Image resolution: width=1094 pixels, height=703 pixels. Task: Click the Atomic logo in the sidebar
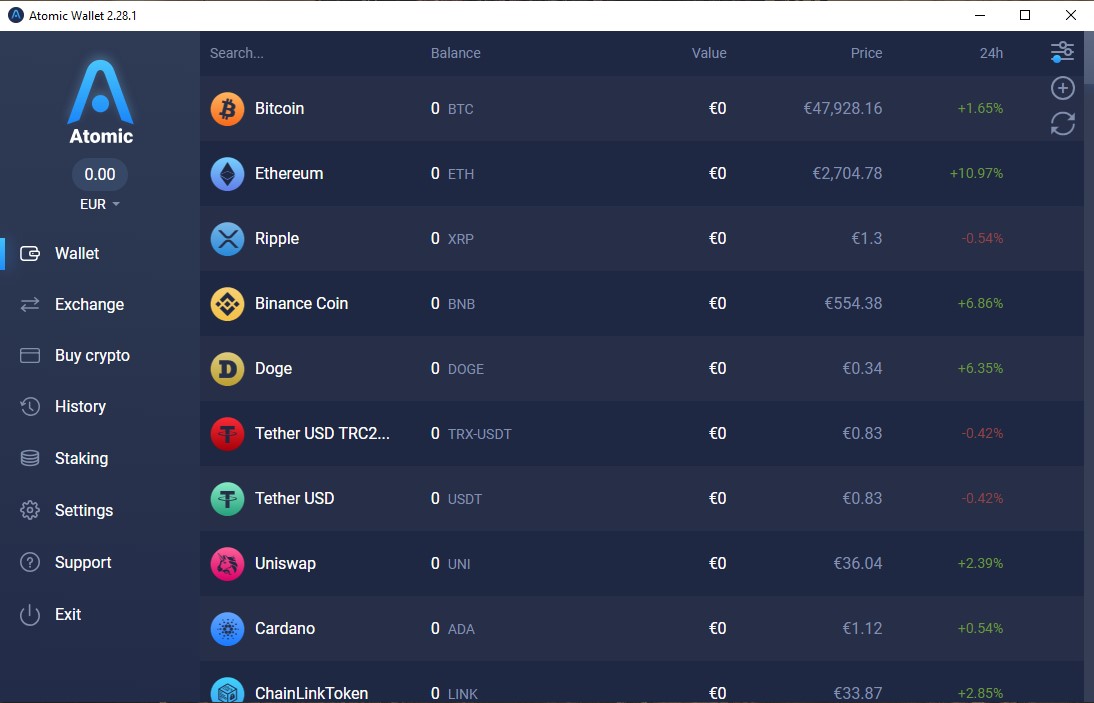tap(100, 102)
